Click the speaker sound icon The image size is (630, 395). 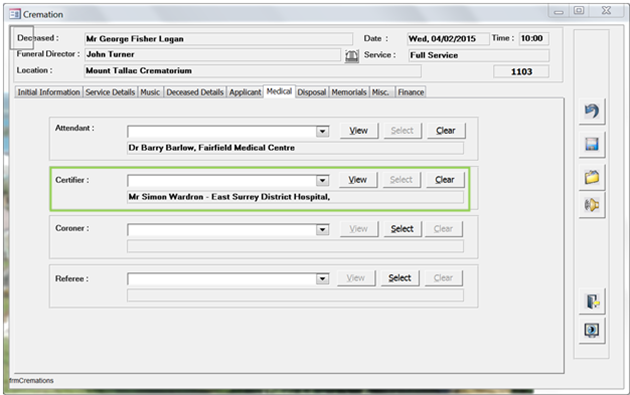(592, 205)
